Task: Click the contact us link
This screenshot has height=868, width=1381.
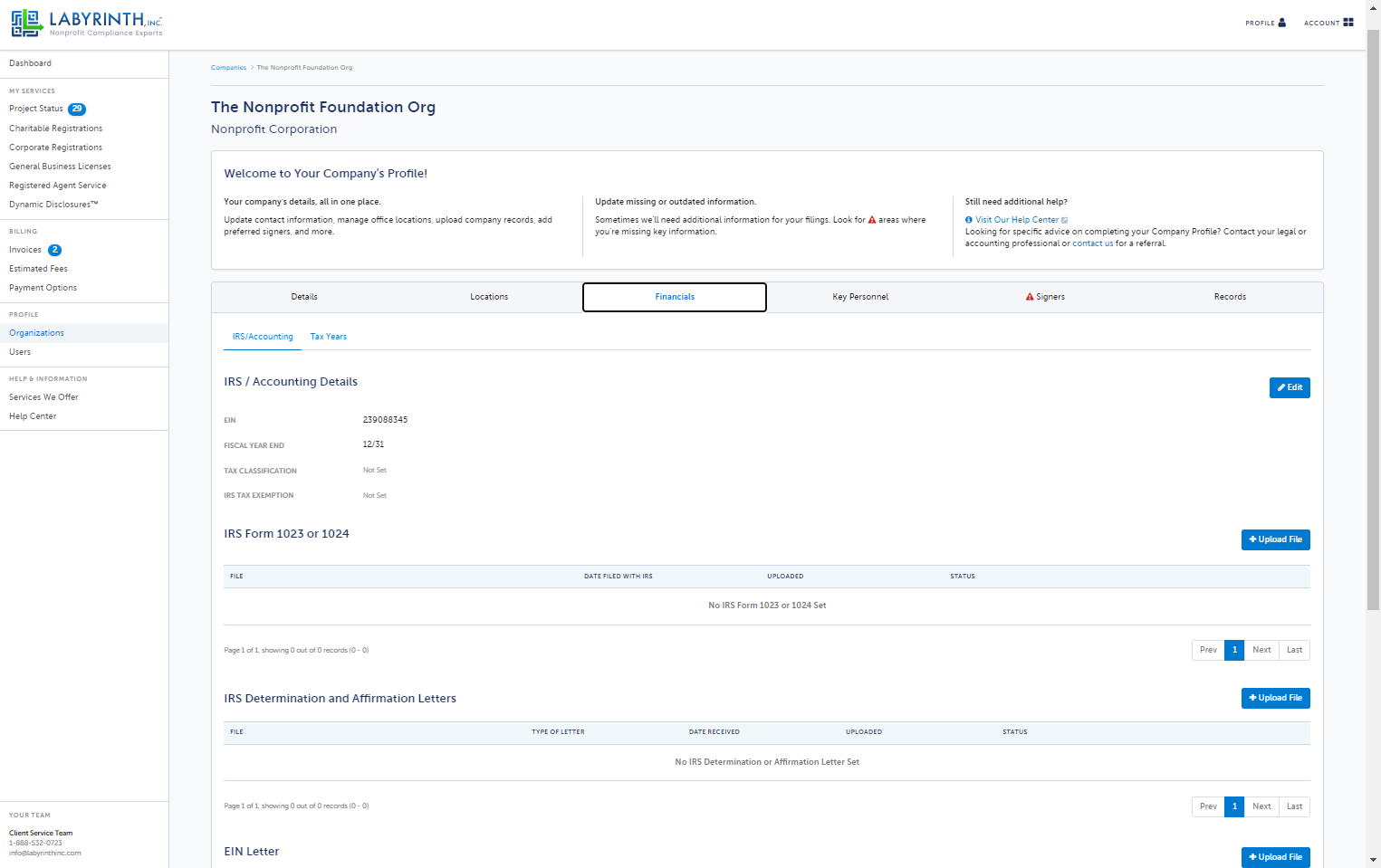Action: pyautogui.click(x=1093, y=243)
